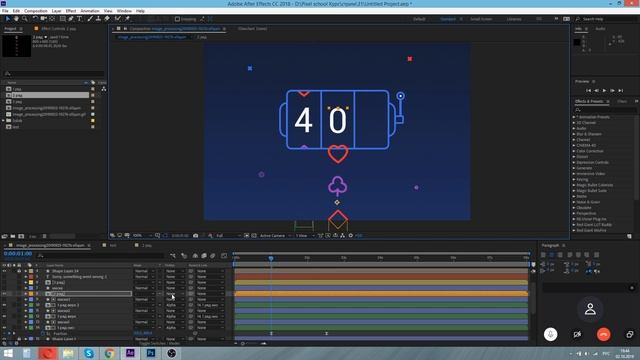Open the composition magnification ratio dropdown
This screenshot has height=360, width=640.
(142, 236)
